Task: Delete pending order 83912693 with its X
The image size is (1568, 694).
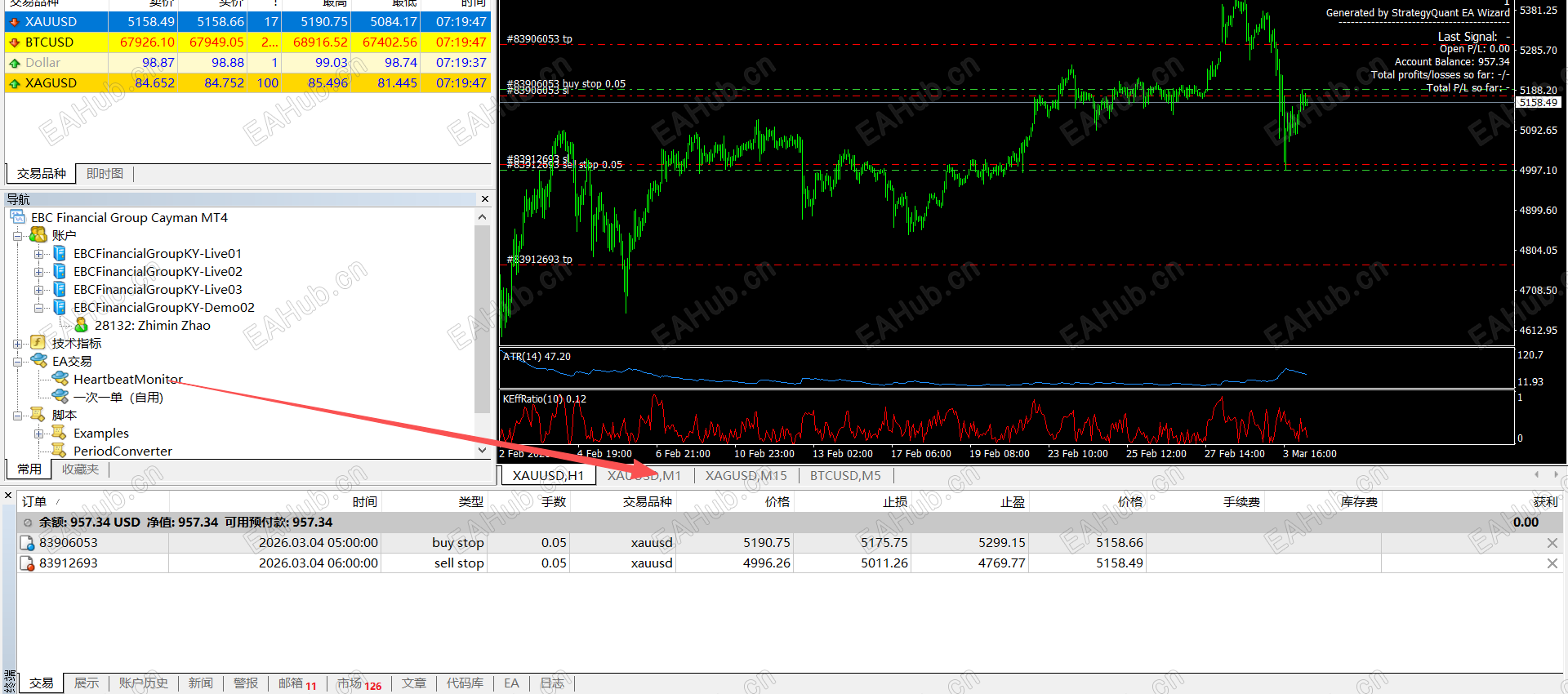Action: click(1552, 563)
